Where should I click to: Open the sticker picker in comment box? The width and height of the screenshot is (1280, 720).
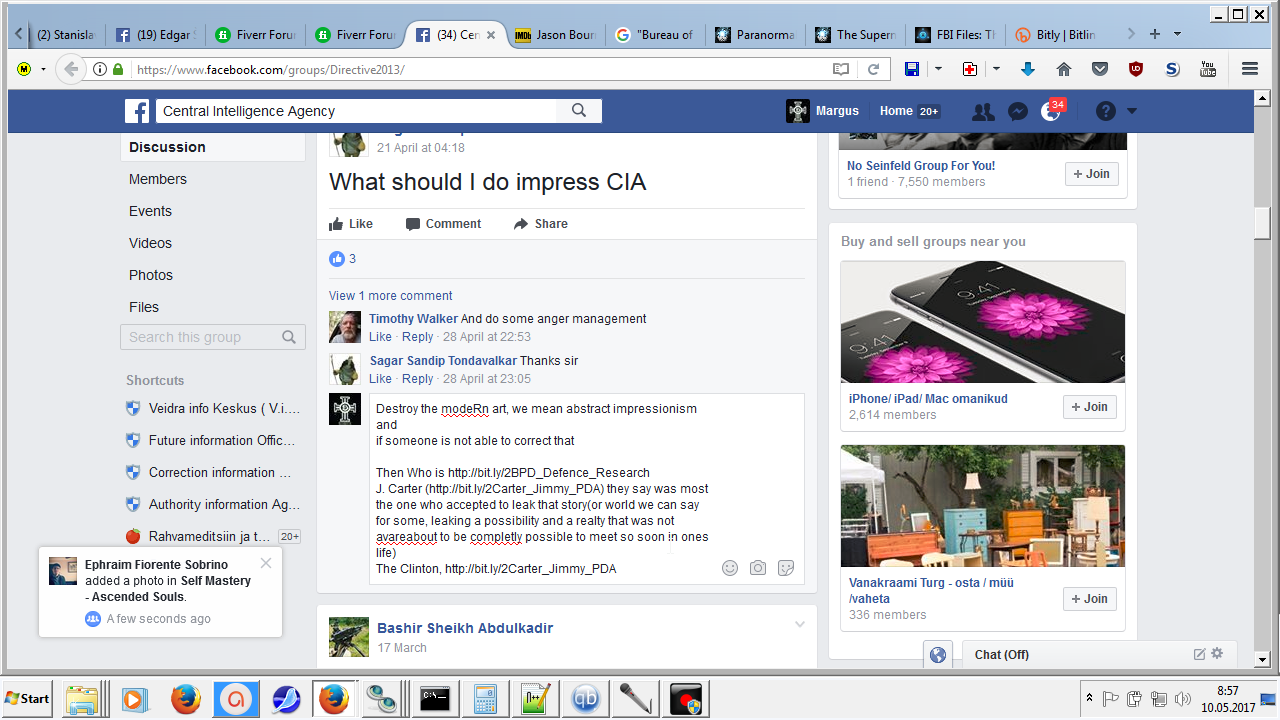pos(786,568)
